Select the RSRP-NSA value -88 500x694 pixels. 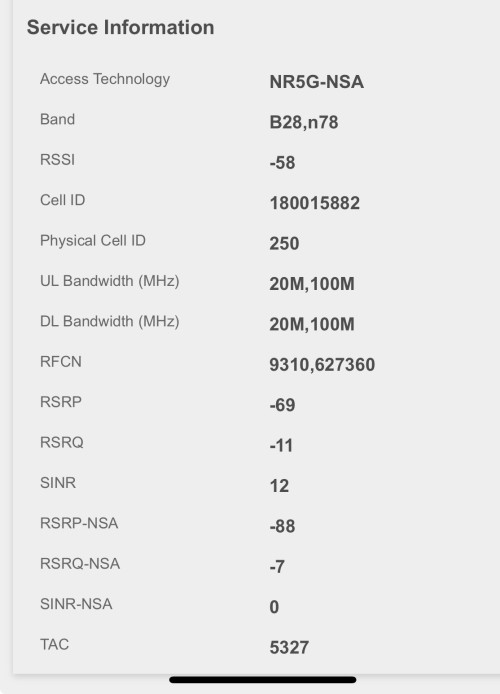282,526
